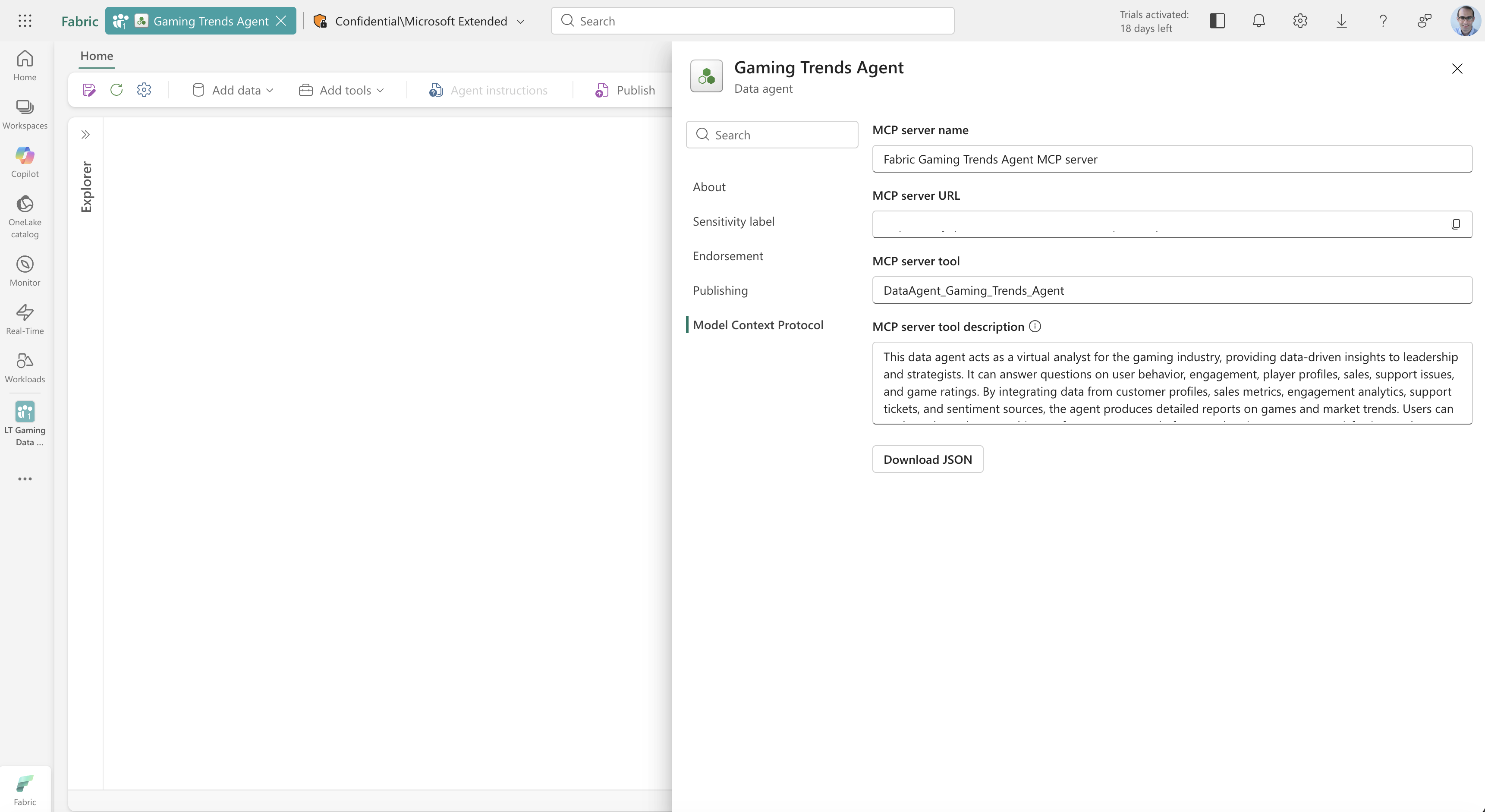Select the Publishing settings section
Image resolution: width=1485 pixels, height=812 pixels.
[x=720, y=290]
